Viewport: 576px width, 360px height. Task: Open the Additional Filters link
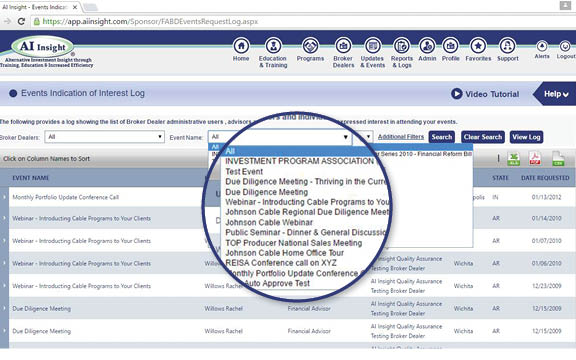[401, 137]
